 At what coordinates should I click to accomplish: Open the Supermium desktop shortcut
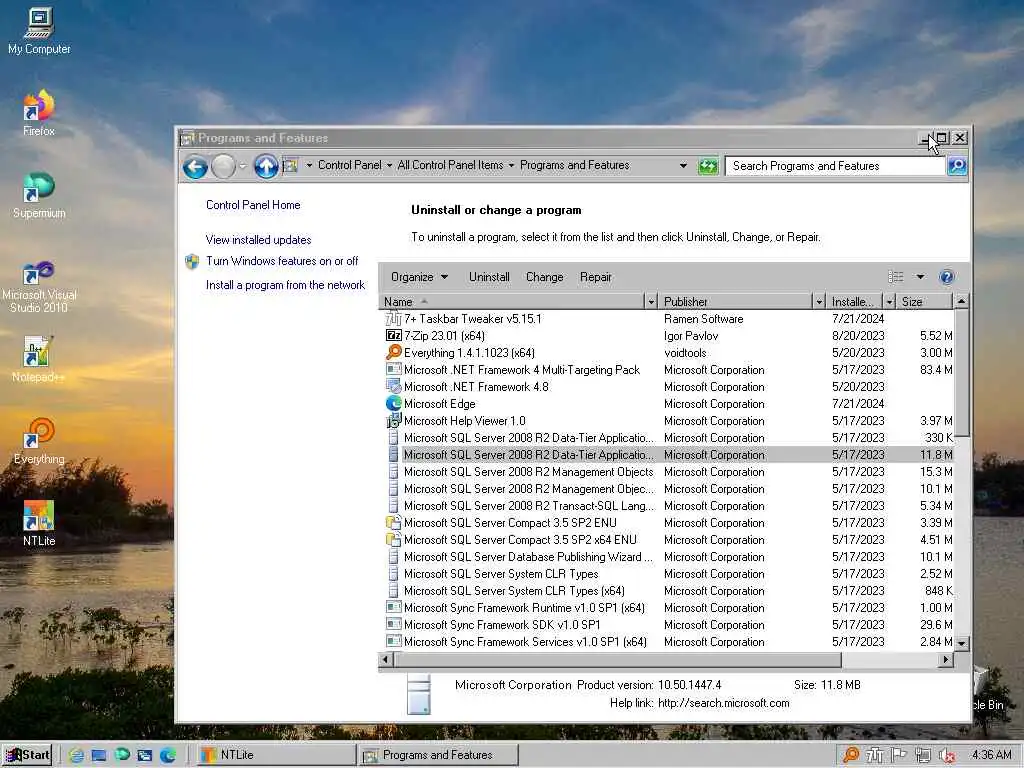(39, 195)
